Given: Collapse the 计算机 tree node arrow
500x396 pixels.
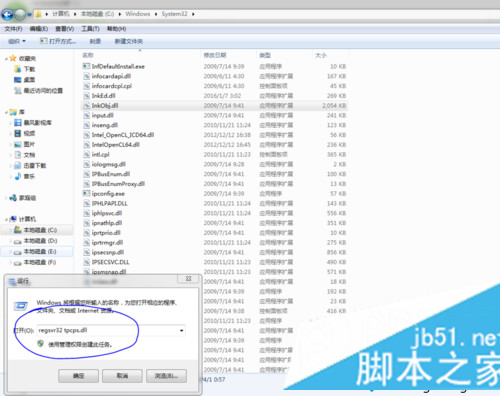Looking at the screenshot, I should coord(6,219).
